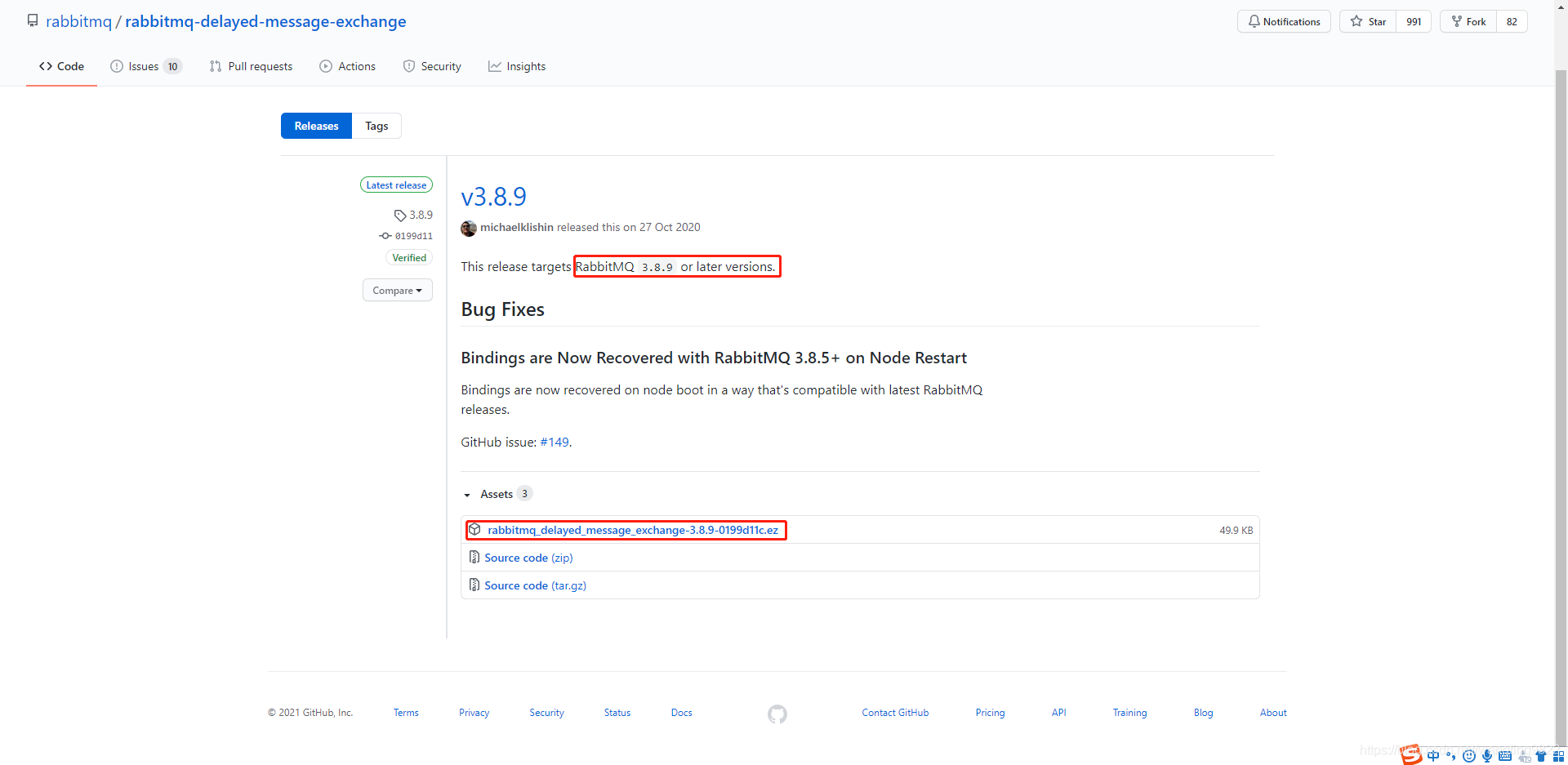
Task: Open the footer Pricing link
Action: coord(990,713)
